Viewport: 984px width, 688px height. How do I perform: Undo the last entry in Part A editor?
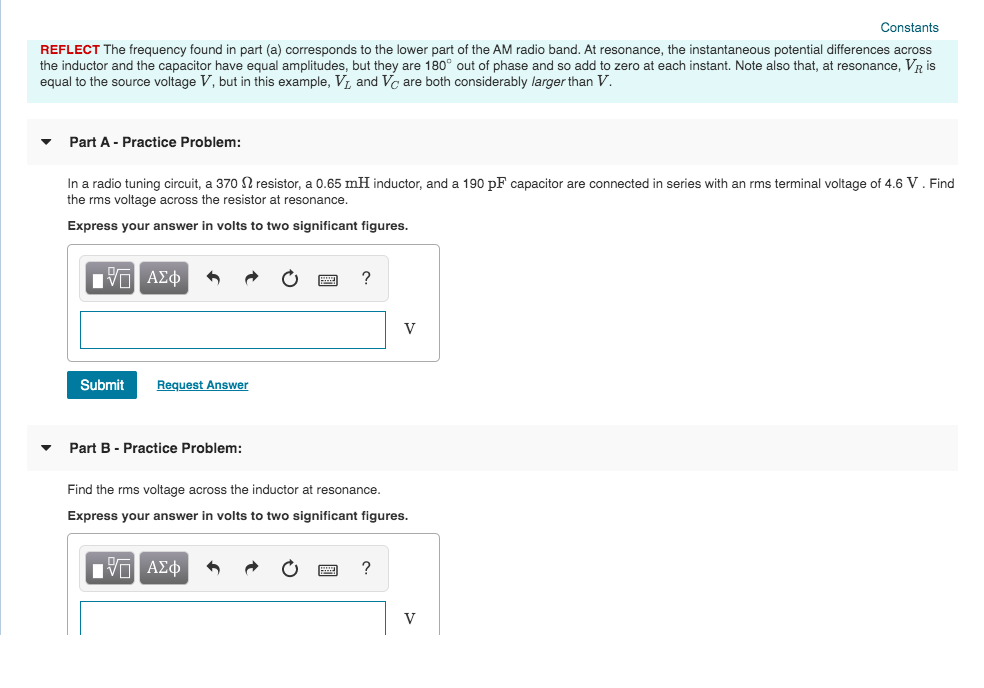tap(213, 278)
